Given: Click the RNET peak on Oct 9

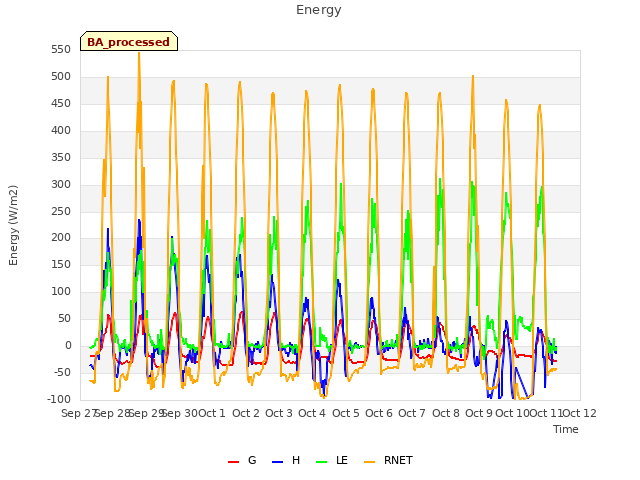Looking at the screenshot, I should coord(473,76).
